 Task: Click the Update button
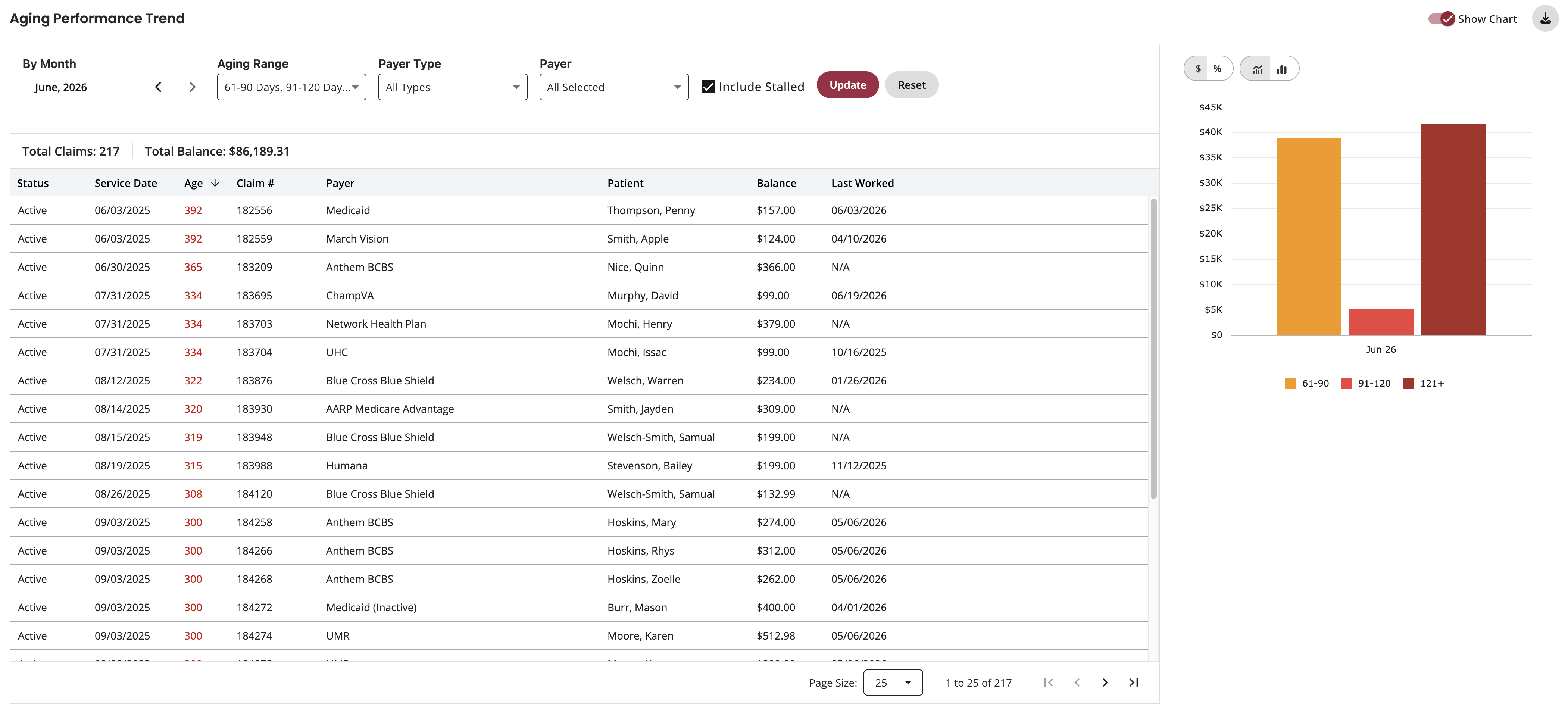tap(847, 85)
